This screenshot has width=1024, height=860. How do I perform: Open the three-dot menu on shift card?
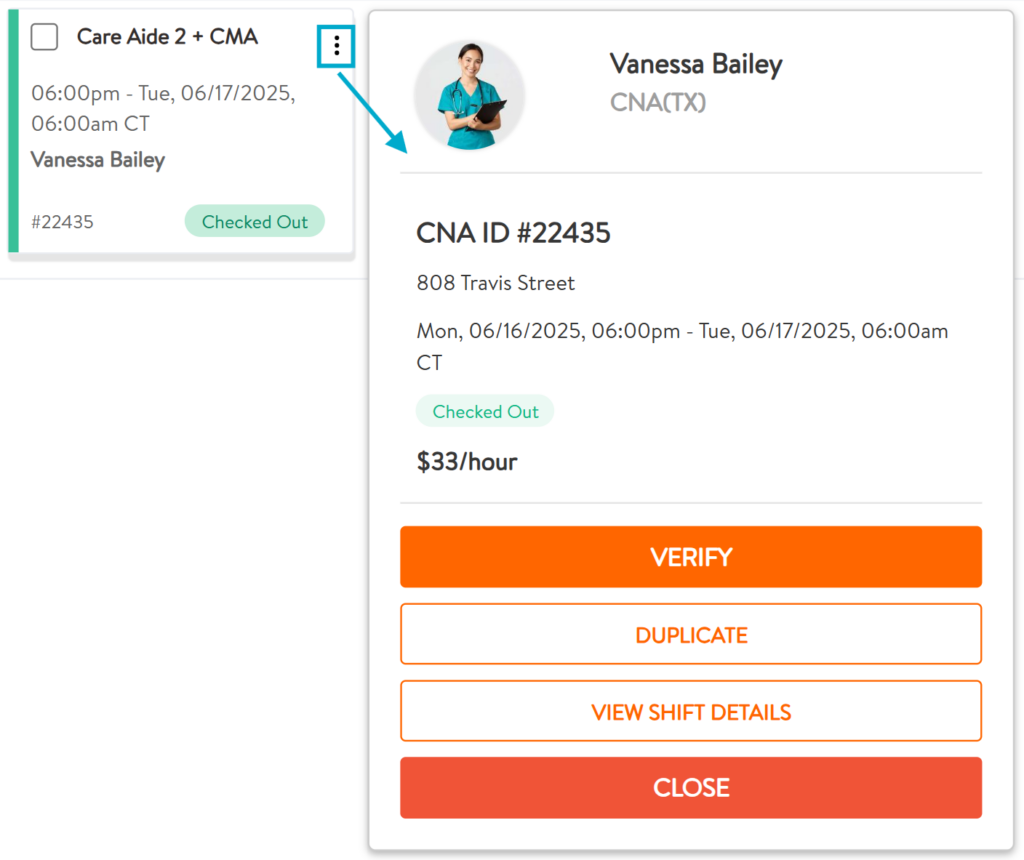pyautogui.click(x=336, y=46)
